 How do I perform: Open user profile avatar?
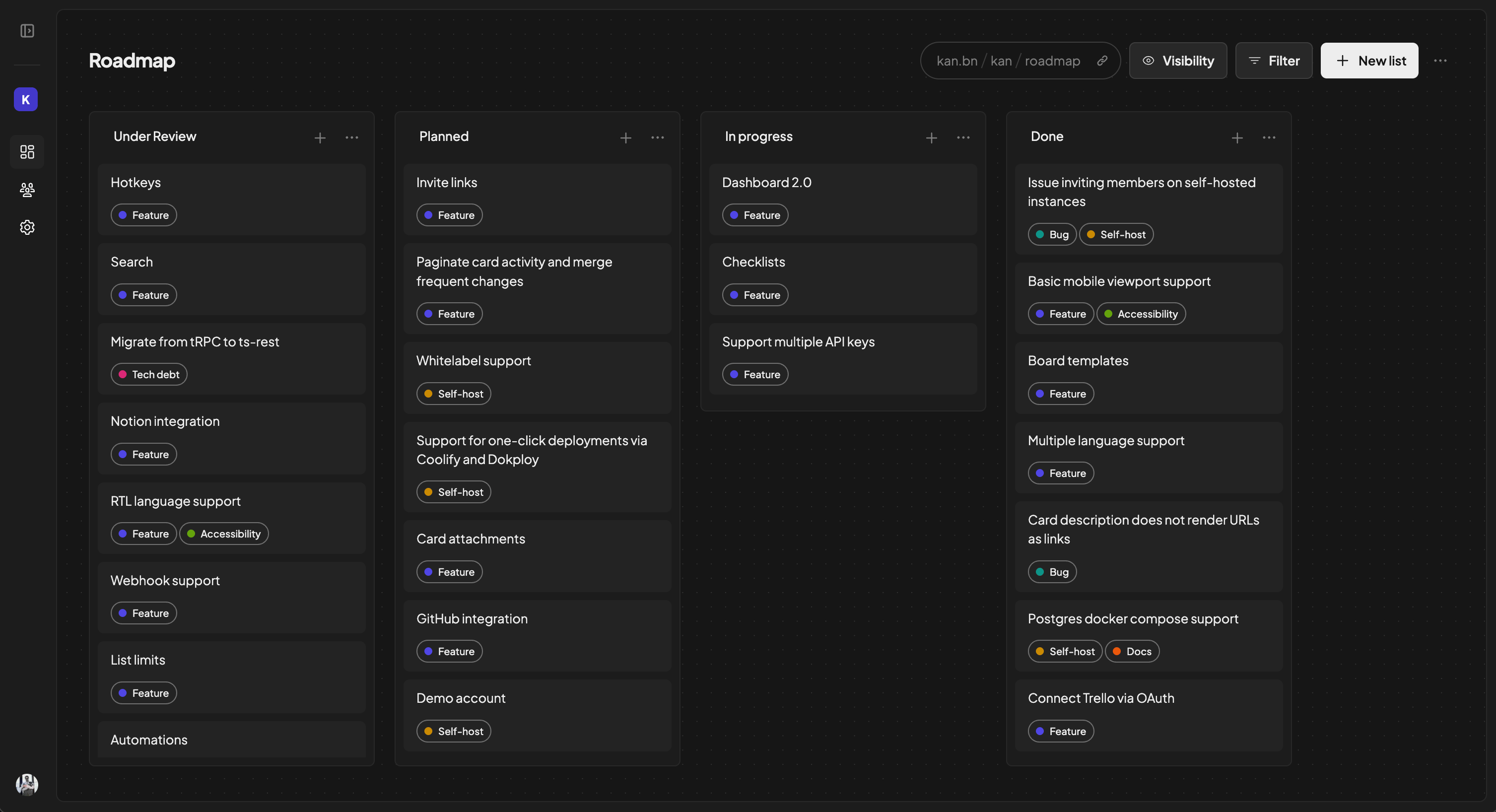[x=27, y=785]
